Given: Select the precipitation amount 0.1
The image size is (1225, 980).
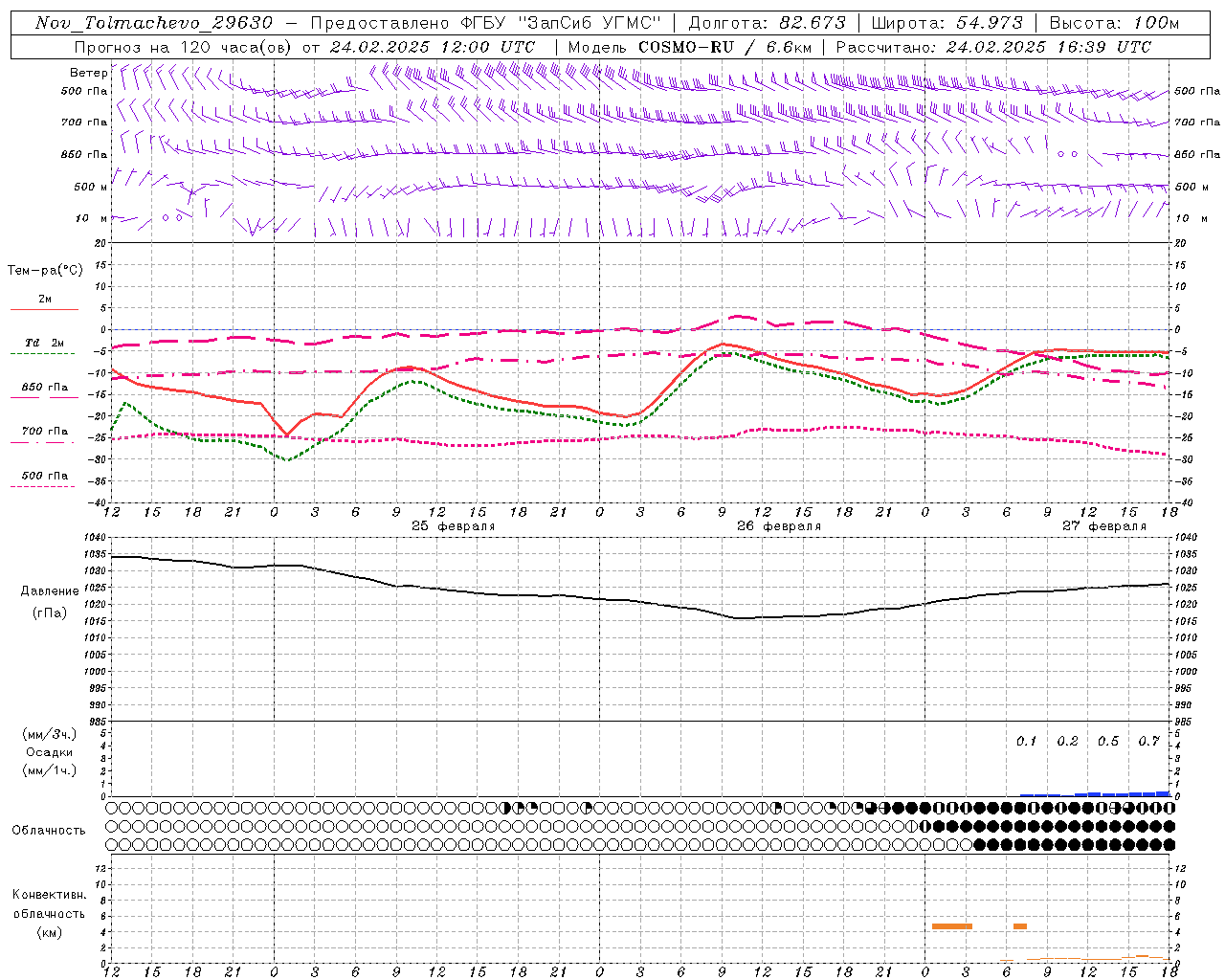Looking at the screenshot, I should (x=1026, y=741).
